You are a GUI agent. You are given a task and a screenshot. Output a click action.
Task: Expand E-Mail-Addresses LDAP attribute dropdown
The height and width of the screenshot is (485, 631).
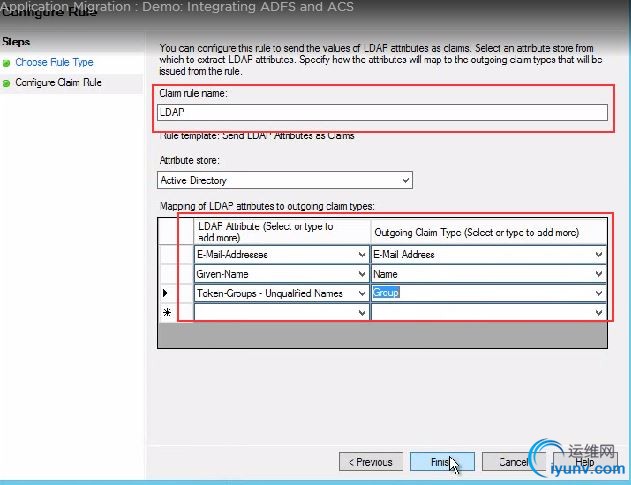[x=361, y=254]
